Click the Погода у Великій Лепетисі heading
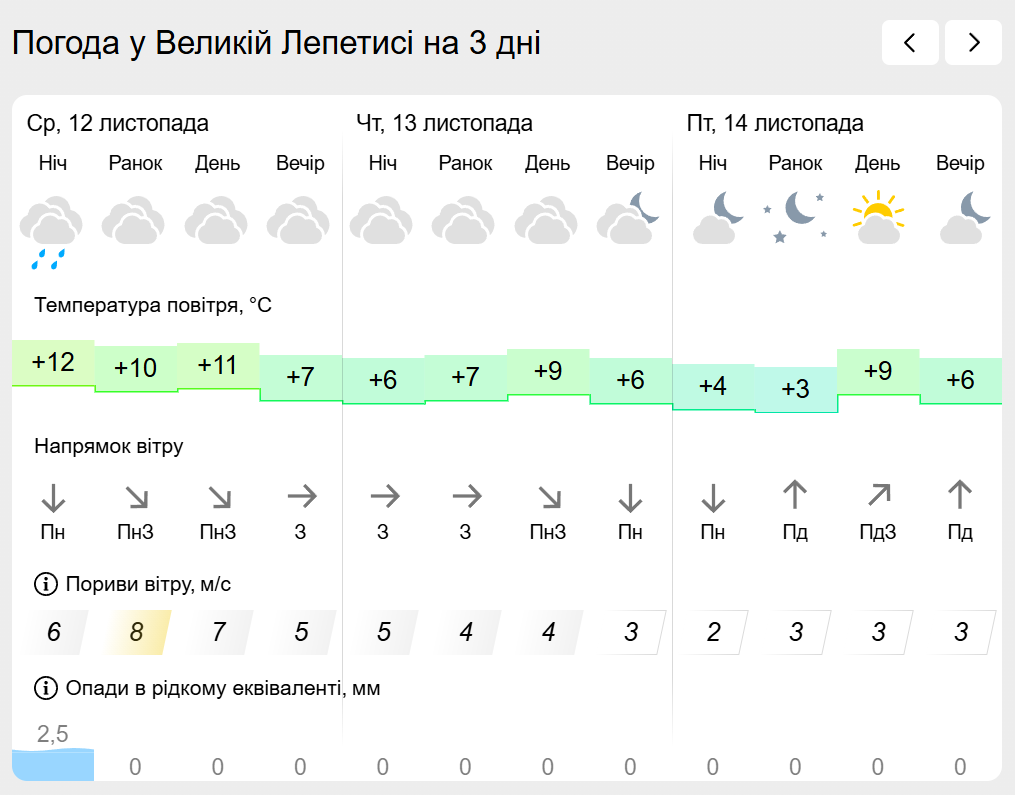 tap(276, 43)
